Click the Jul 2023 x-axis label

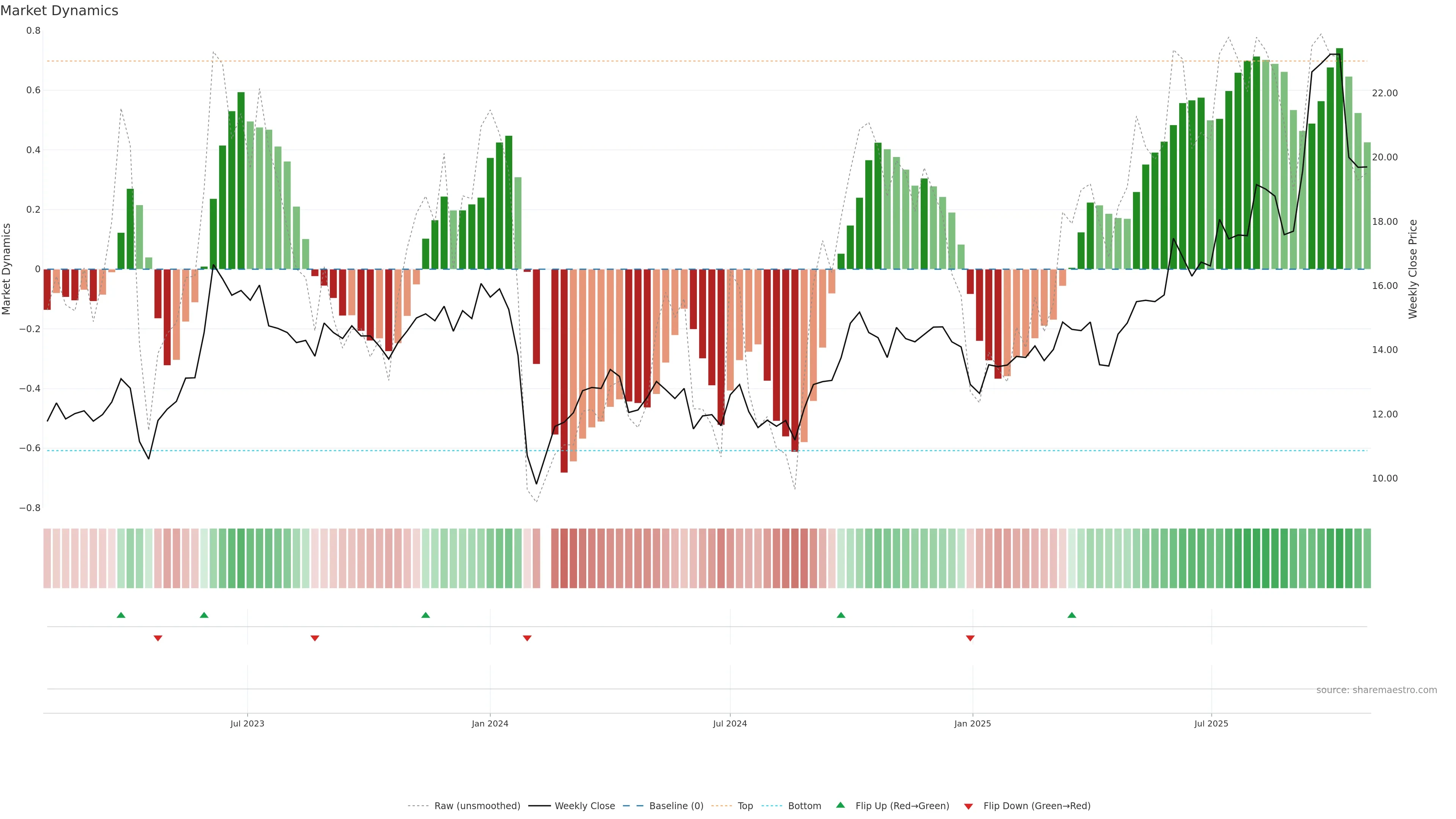(x=247, y=723)
